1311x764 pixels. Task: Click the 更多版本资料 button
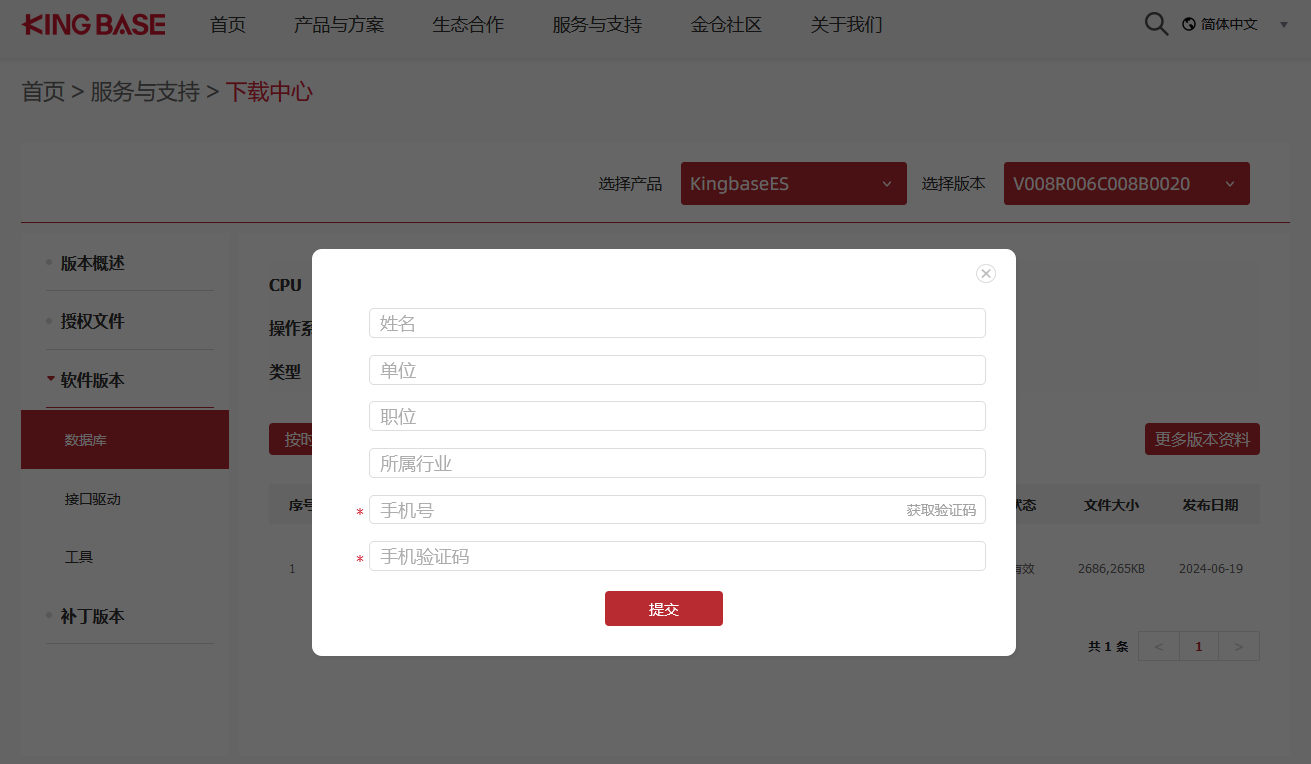point(1202,439)
